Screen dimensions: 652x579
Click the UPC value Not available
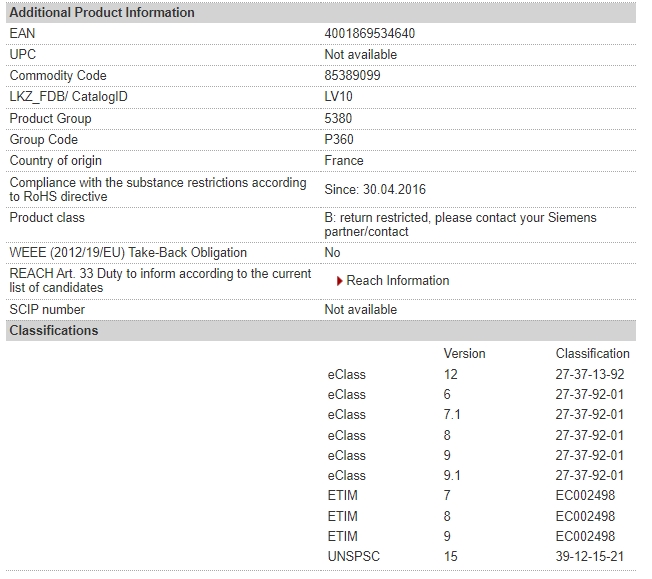(360, 54)
